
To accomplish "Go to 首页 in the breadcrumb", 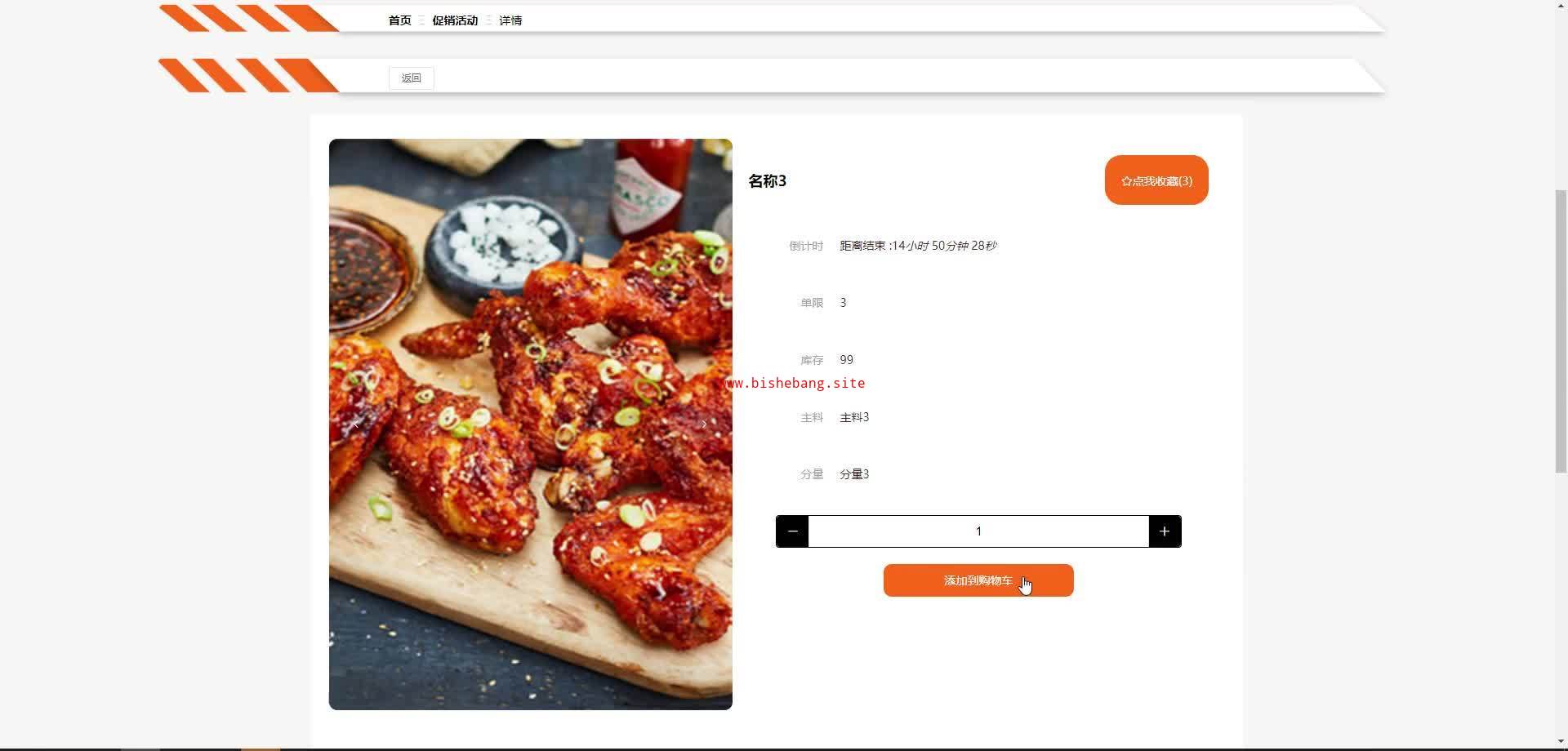I will (400, 20).
